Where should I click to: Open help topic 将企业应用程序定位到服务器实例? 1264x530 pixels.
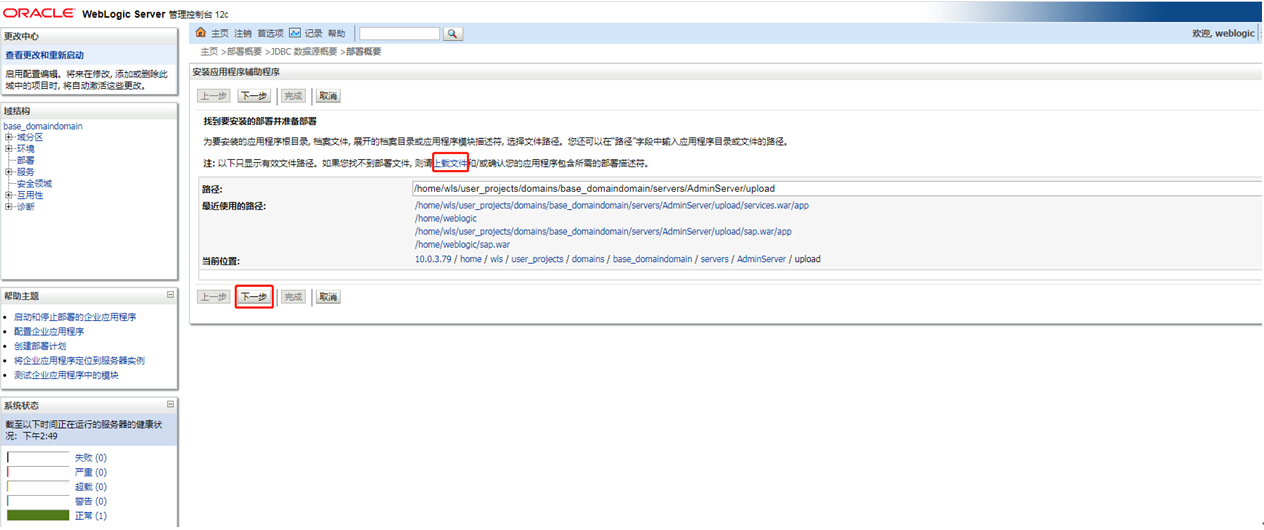pos(79,360)
